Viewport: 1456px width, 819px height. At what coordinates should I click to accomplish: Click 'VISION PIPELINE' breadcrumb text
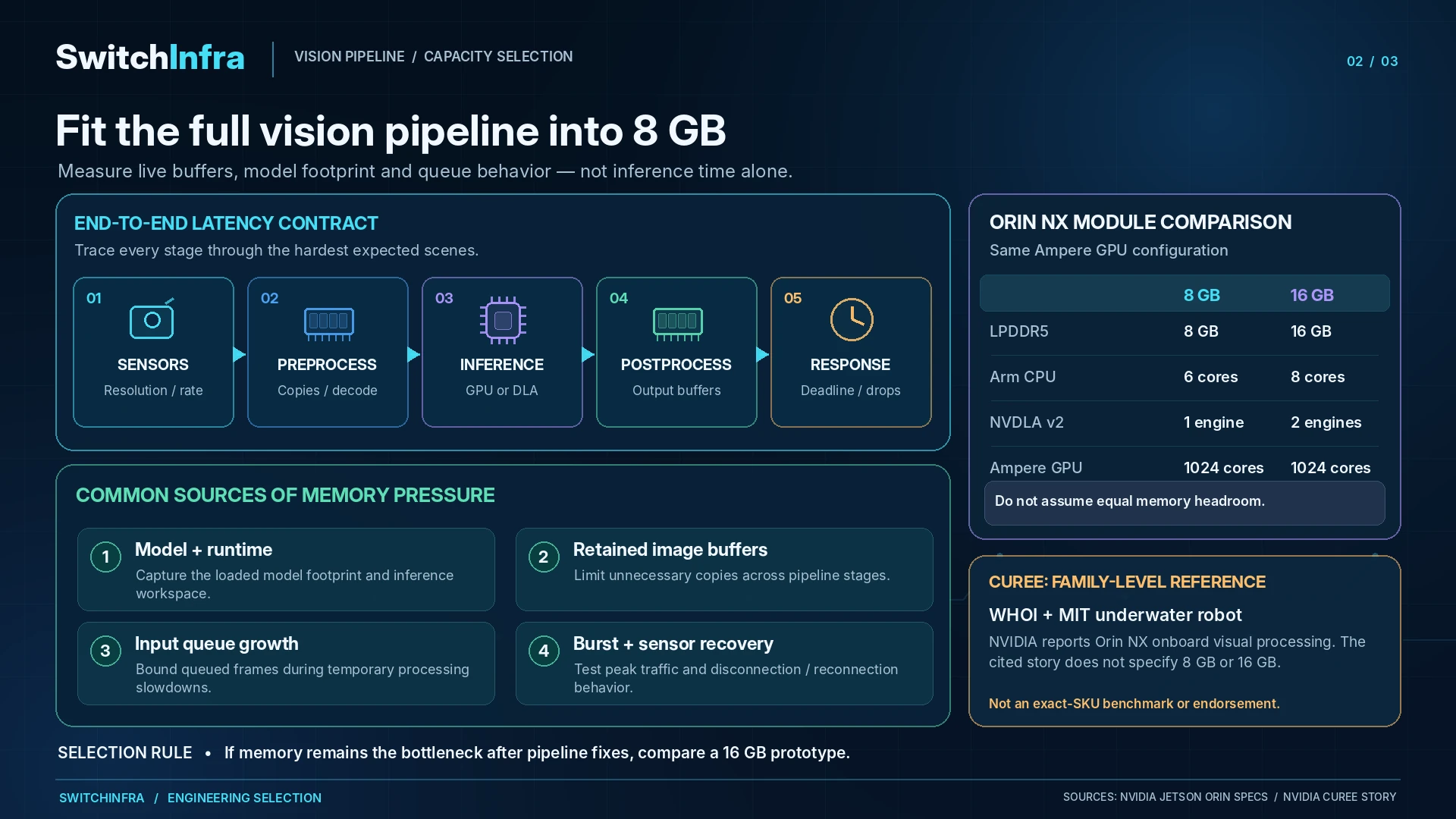(349, 57)
